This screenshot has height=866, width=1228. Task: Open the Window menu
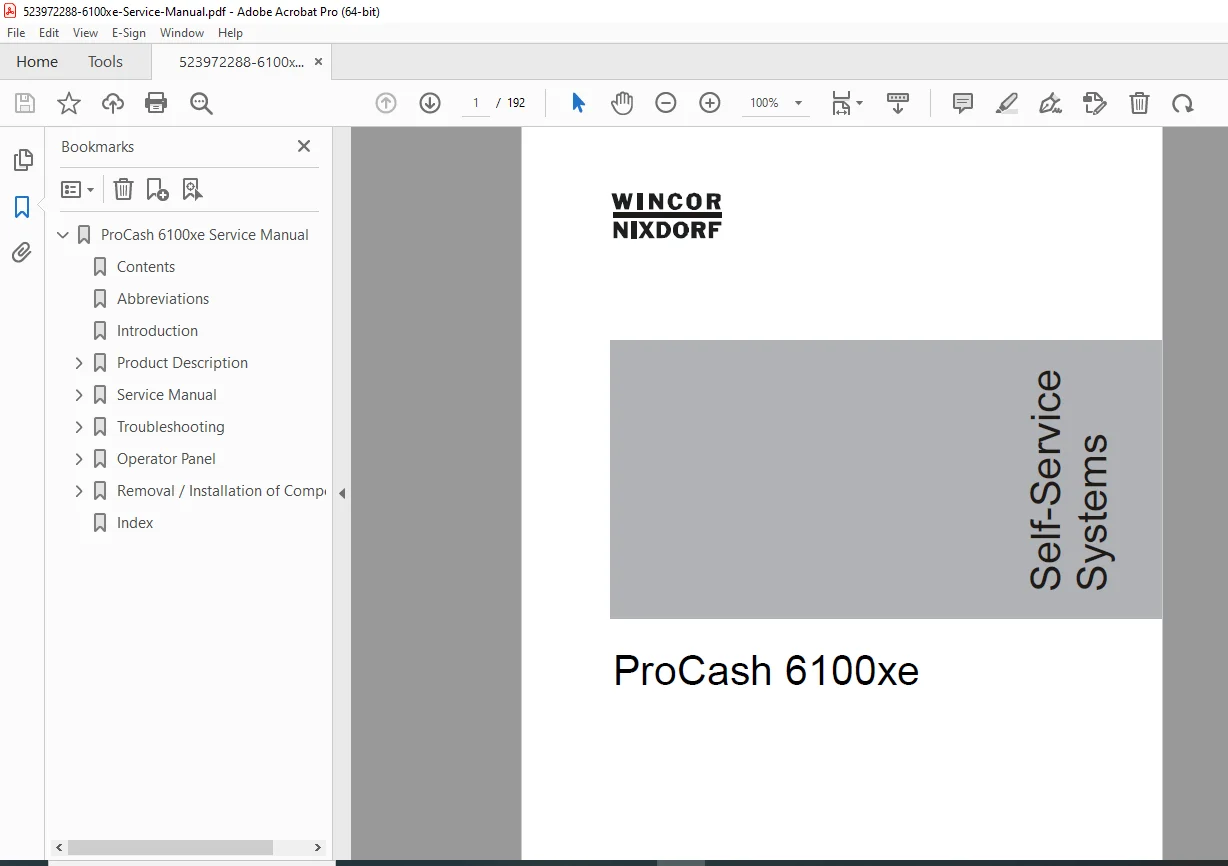[182, 33]
